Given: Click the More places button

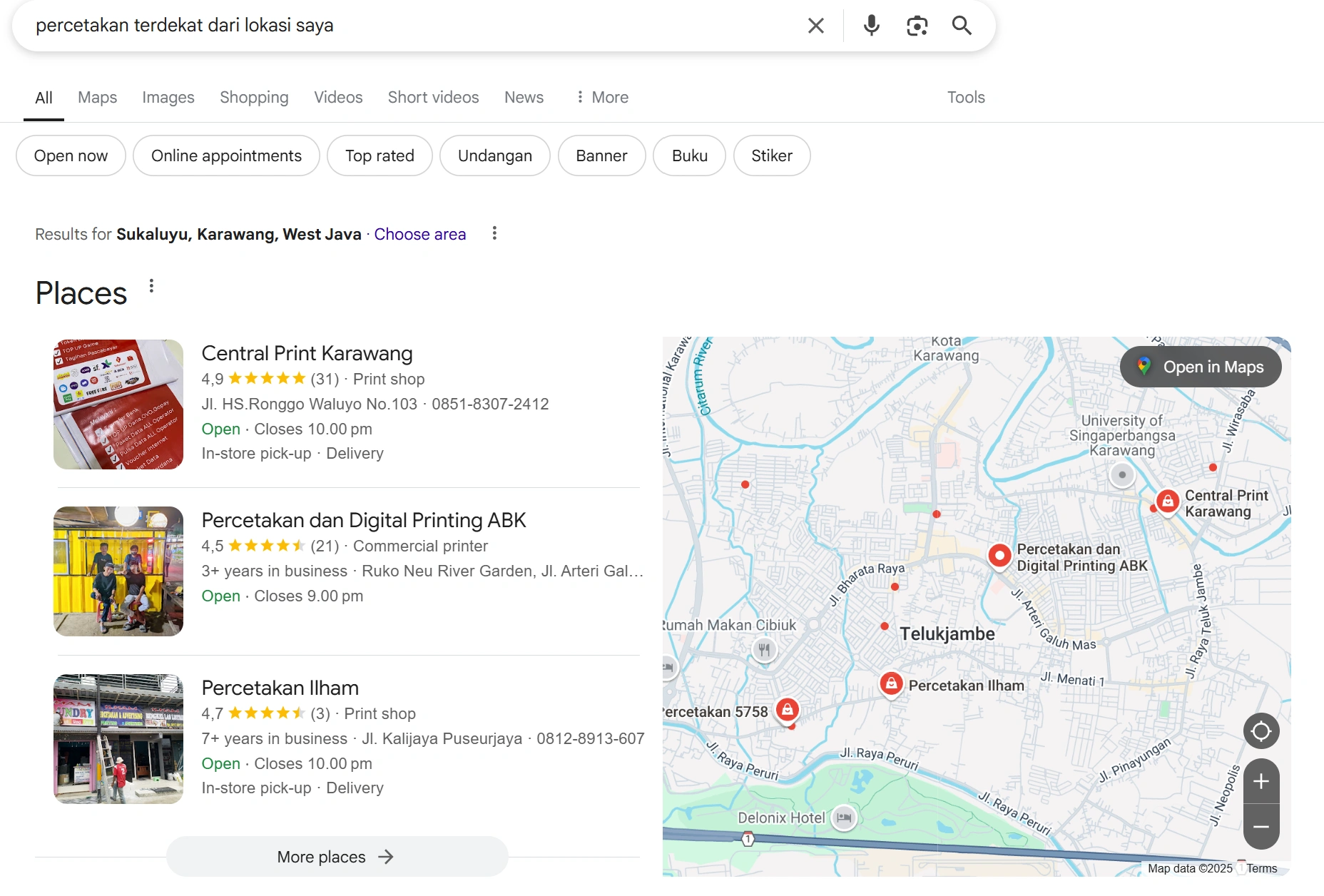Looking at the screenshot, I should pos(337,857).
